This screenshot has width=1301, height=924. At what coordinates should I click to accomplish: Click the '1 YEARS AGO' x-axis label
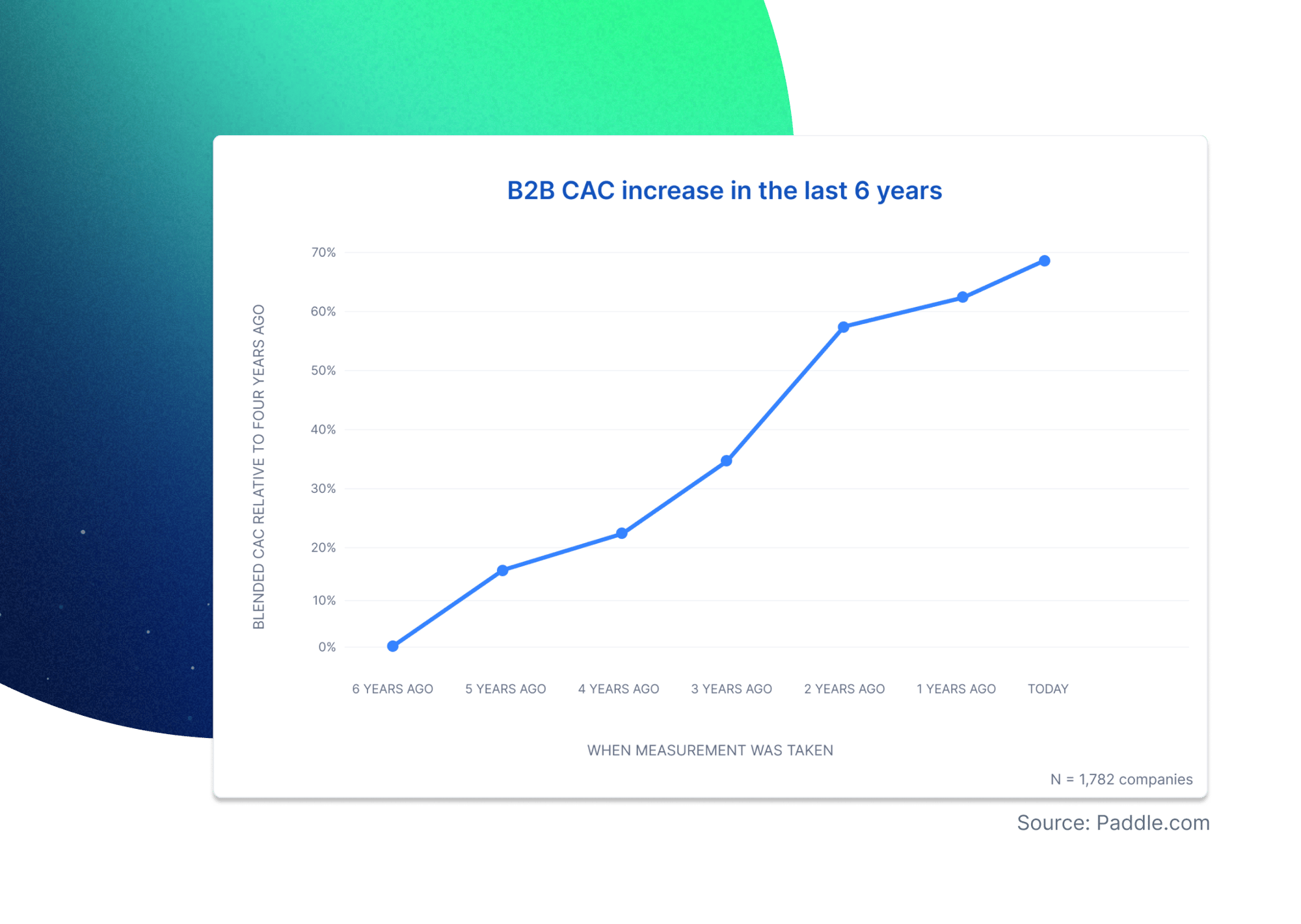[956, 689]
